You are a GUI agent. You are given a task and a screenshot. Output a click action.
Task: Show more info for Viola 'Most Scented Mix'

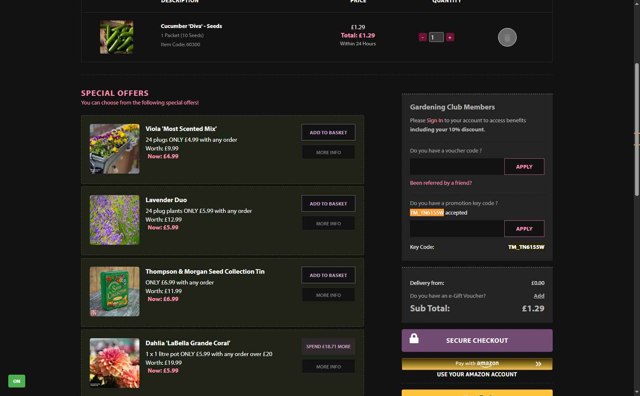[x=328, y=152]
